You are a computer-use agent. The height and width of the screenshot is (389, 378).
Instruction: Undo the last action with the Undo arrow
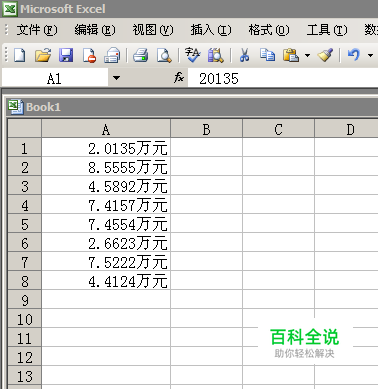click(354, 55)
